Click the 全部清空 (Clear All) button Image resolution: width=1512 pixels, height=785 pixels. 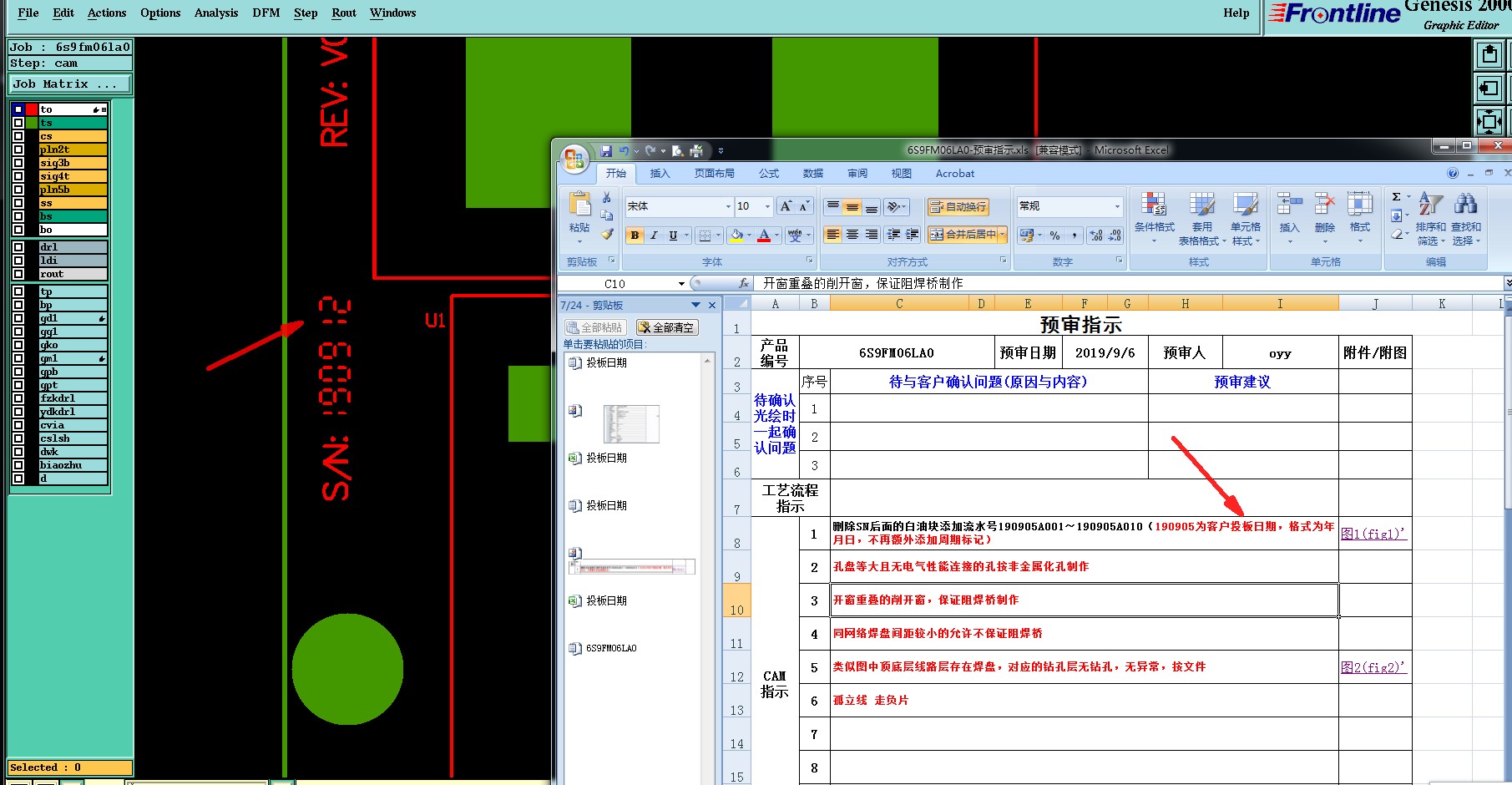(x=667, y=327)
